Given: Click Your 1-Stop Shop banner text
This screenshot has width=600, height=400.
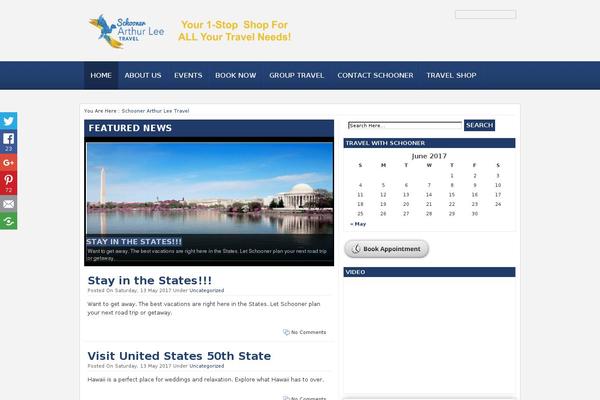Looking at the screenshot, I should pos(235,31).
